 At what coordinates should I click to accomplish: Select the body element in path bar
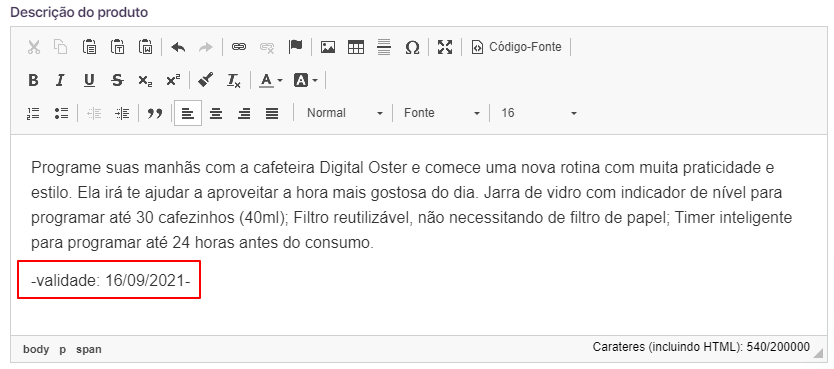pyautogui.click(x=36, y=349)
